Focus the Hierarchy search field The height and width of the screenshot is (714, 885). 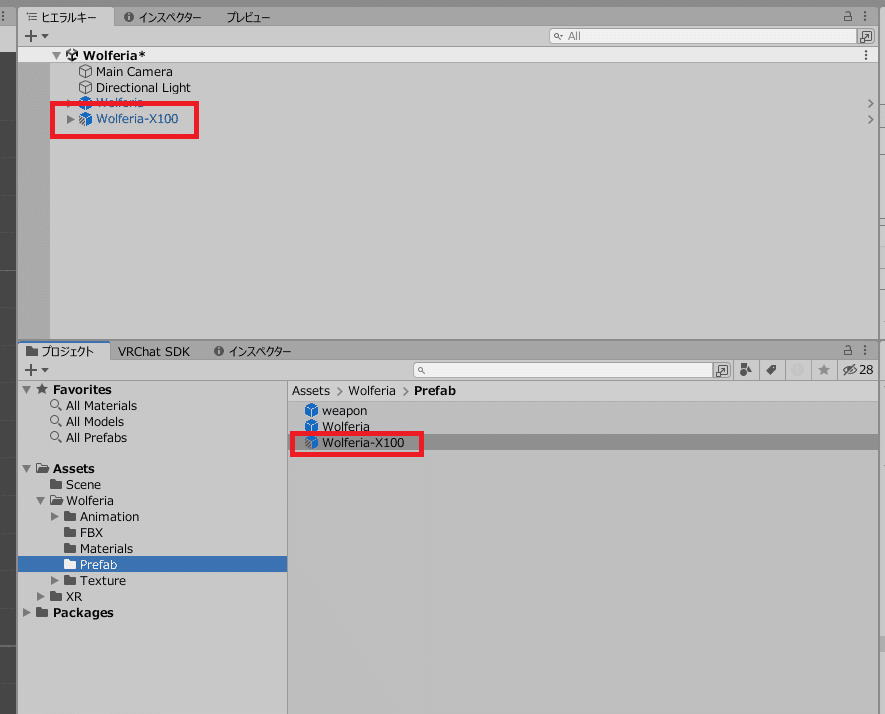click(x=703, y=36)
